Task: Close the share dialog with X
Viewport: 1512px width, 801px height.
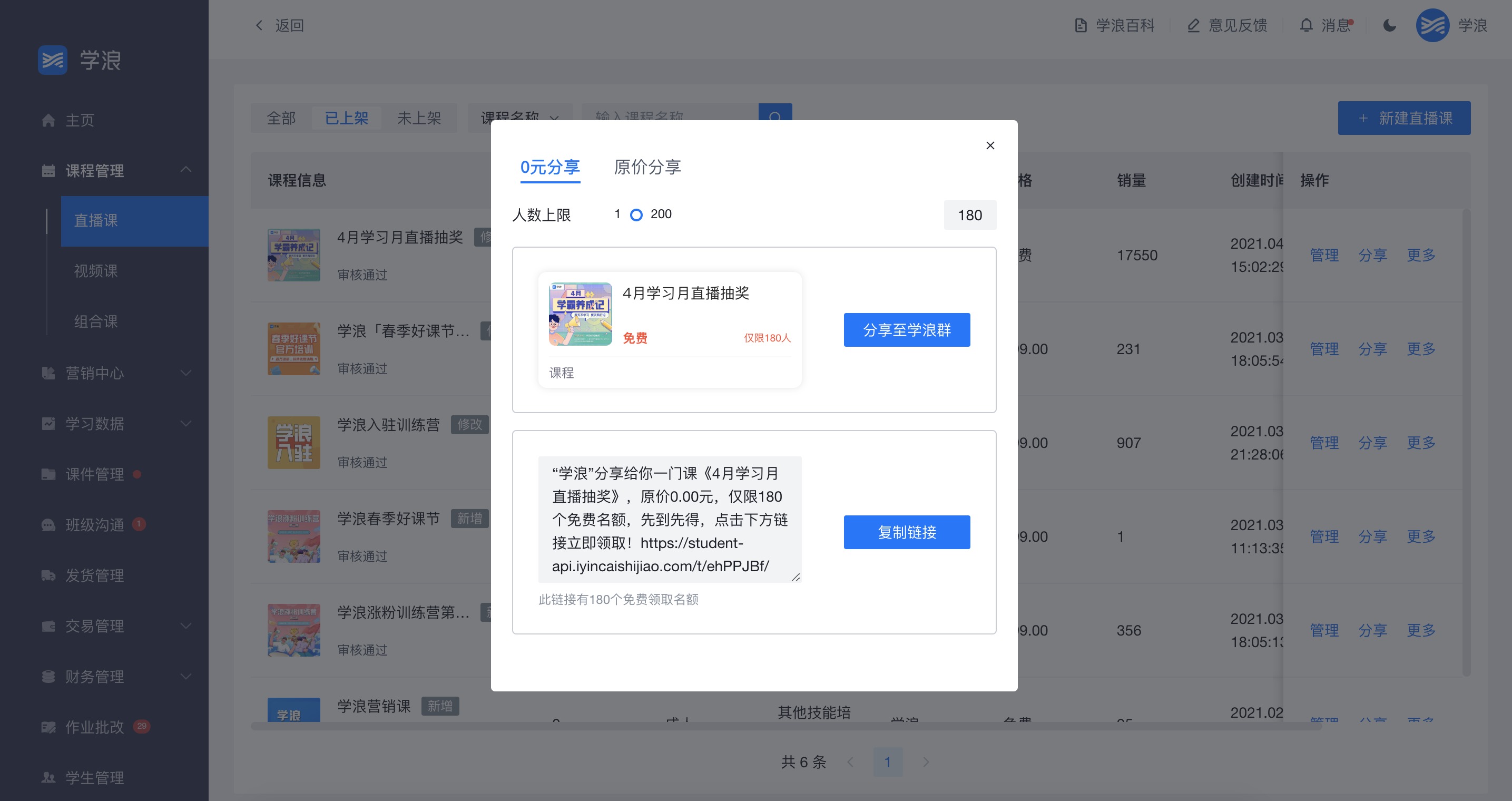Action: (x=990, y=145)
